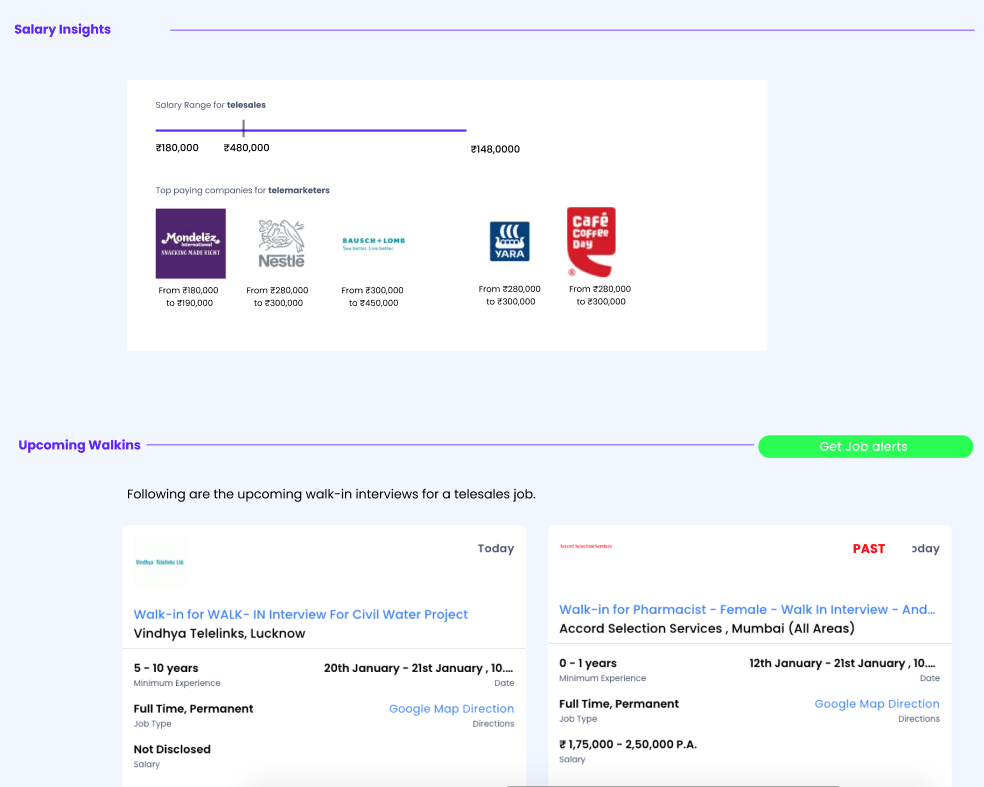984x787 pixels.
Task: Click the Yara company logo
Action: (510, 241)
